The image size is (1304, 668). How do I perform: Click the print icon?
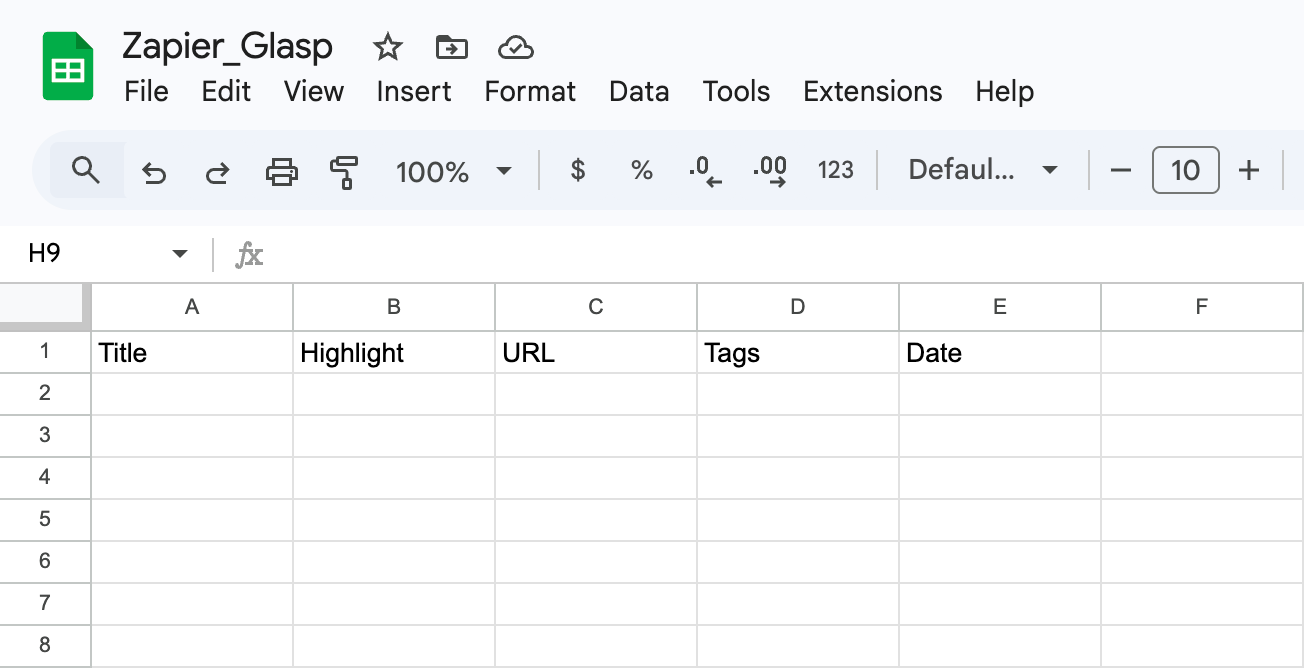[281, 172]
